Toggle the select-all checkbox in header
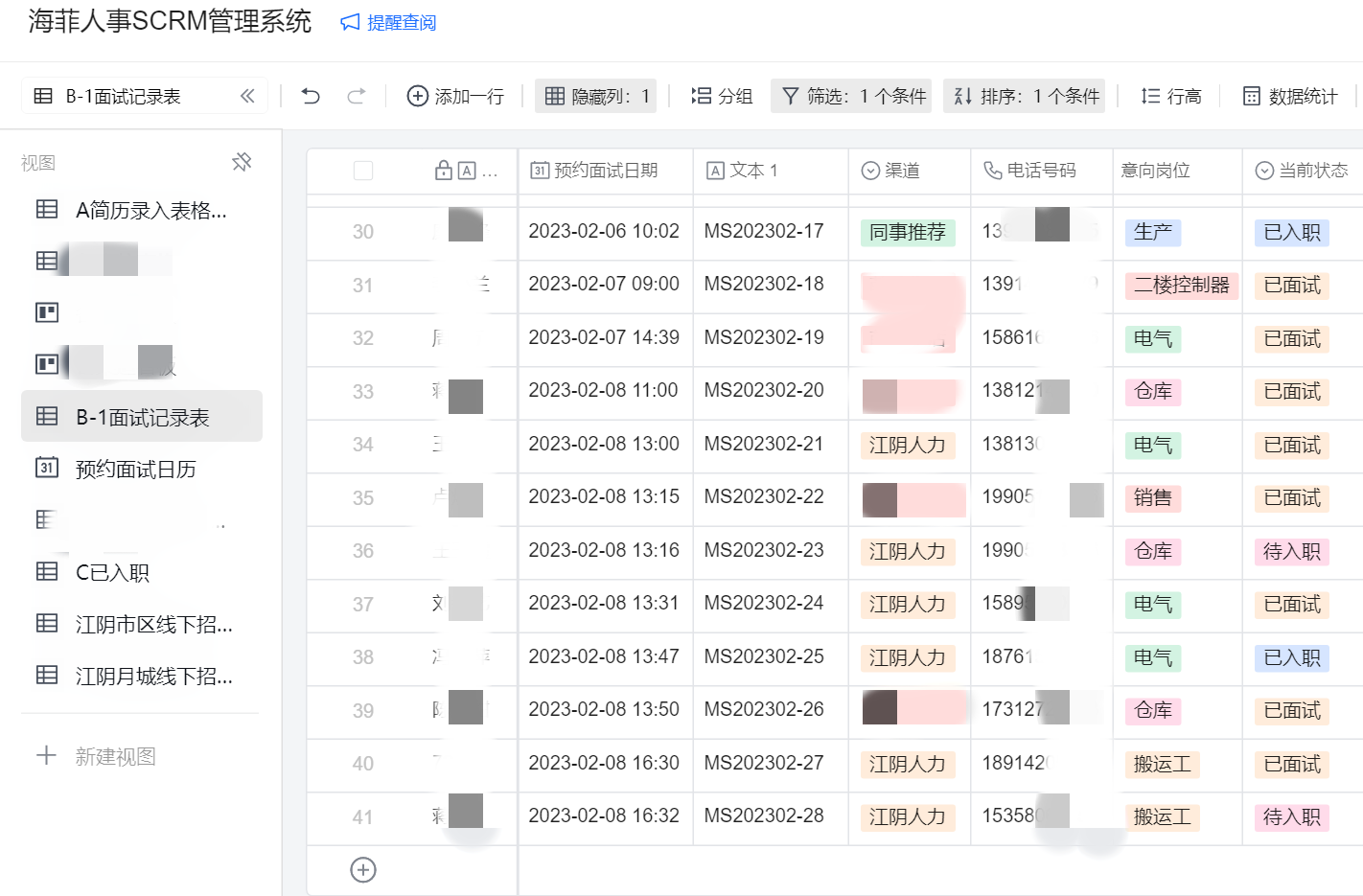Screen dimensions: 1363x896 point(363,171)
